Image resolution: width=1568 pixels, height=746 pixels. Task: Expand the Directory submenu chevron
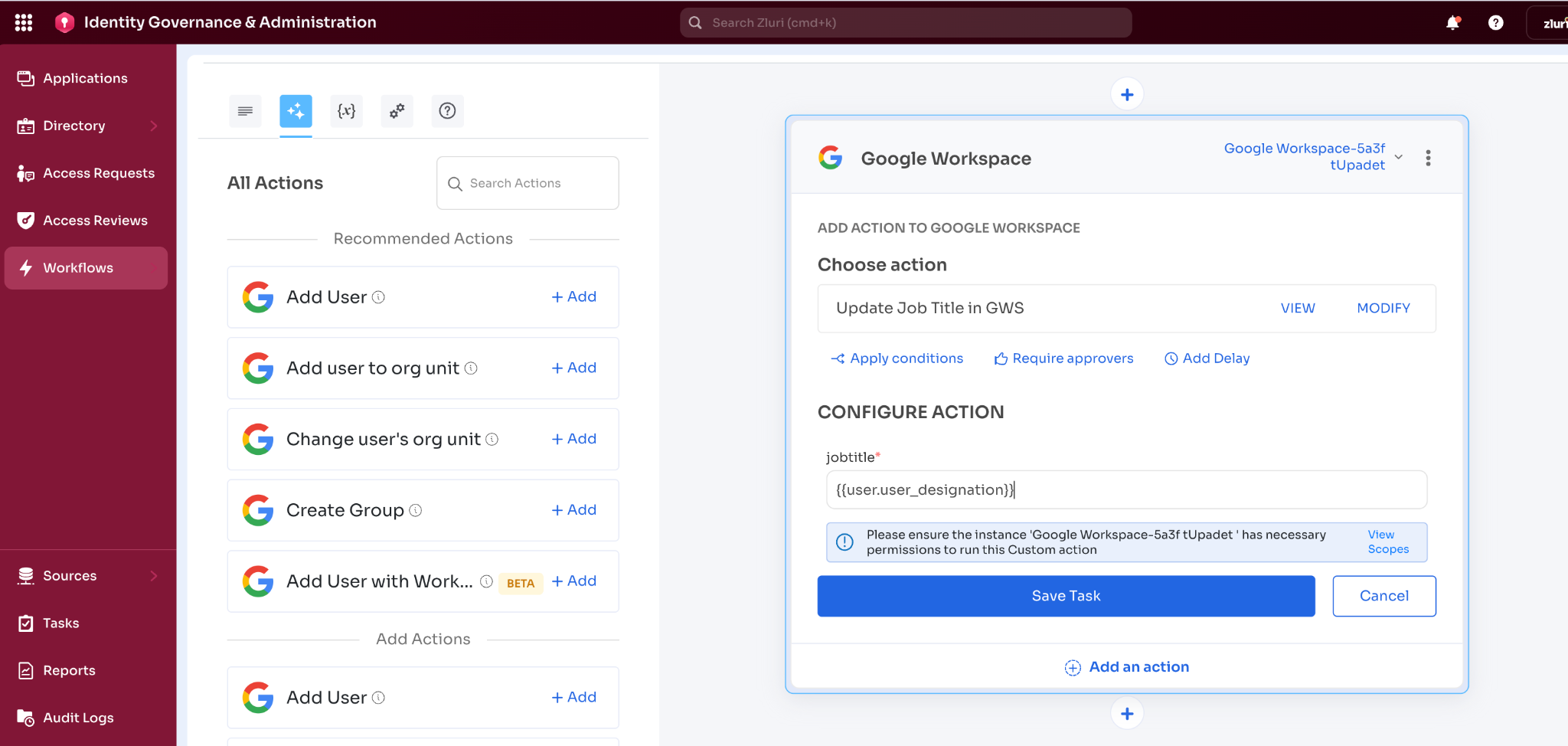[x=154, y=126]
